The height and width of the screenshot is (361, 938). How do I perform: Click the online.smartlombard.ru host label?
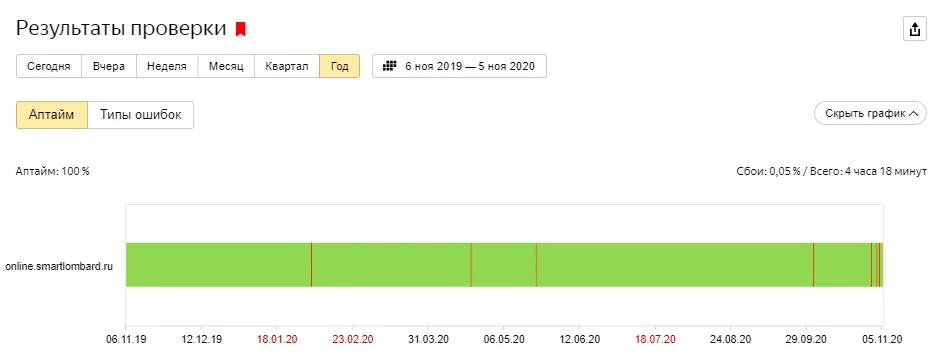point(59,266)
